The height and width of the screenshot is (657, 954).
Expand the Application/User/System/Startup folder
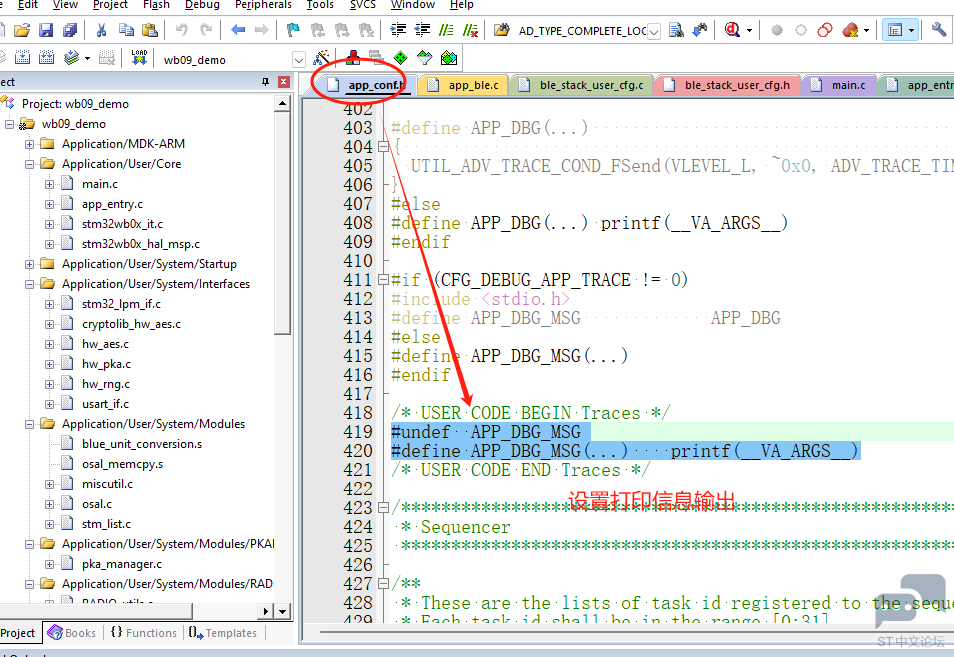29,264
